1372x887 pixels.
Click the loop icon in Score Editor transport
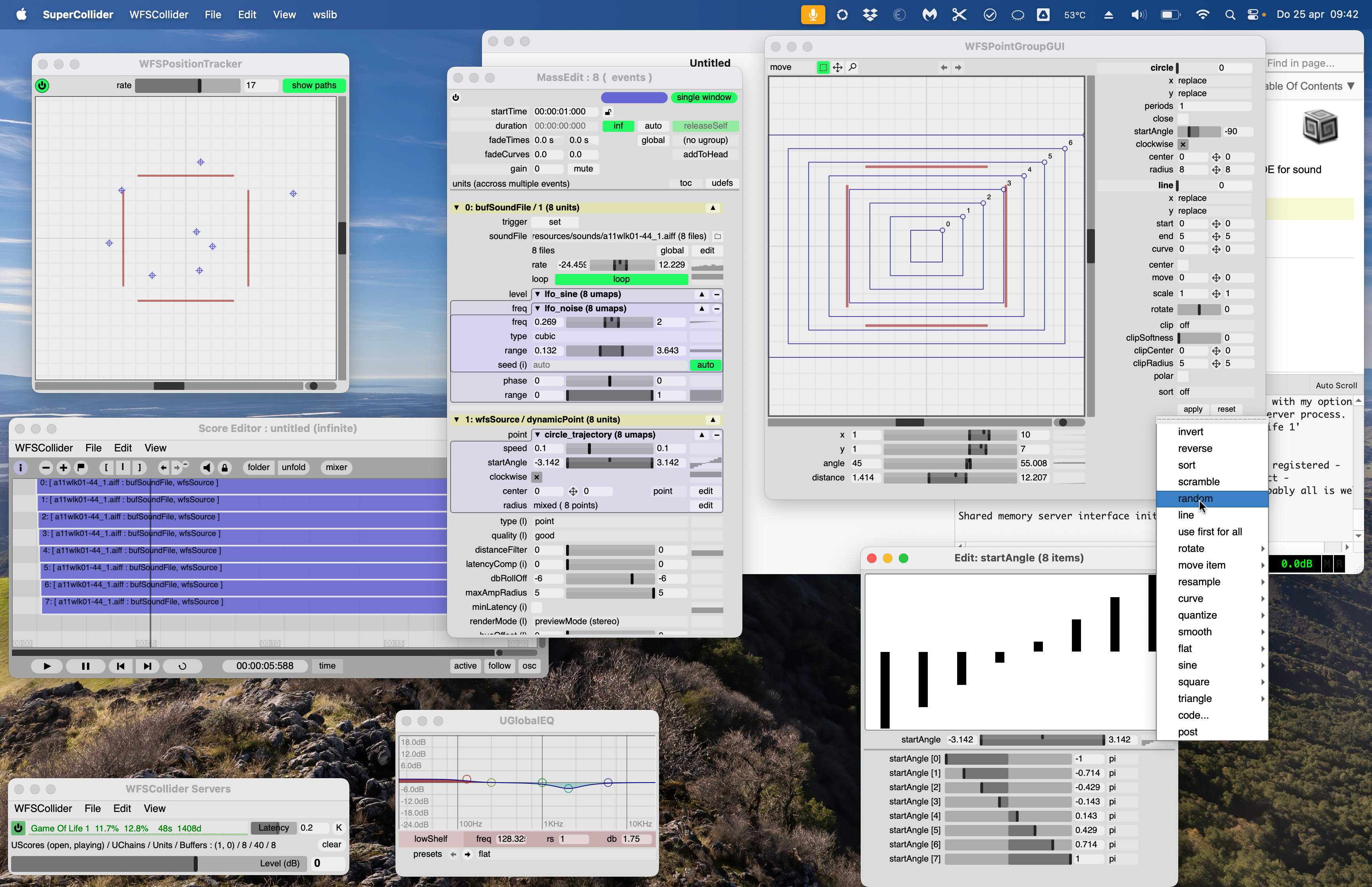coord(183,666)
